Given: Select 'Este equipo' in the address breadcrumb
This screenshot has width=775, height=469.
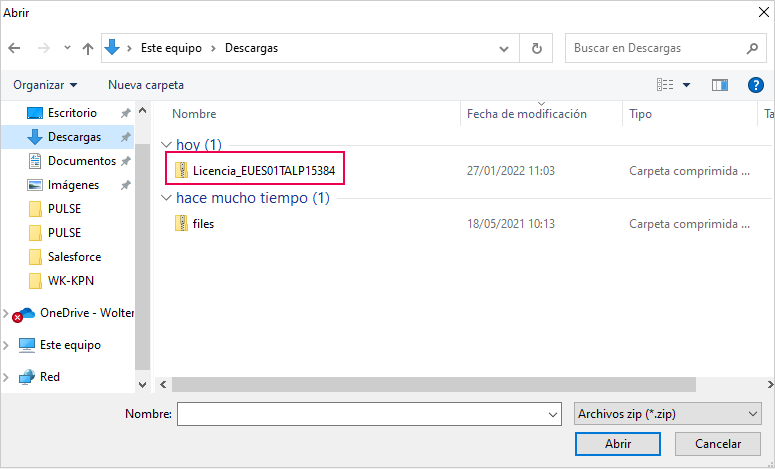Looking at the screenshot, I should click(x=171, y=48).
